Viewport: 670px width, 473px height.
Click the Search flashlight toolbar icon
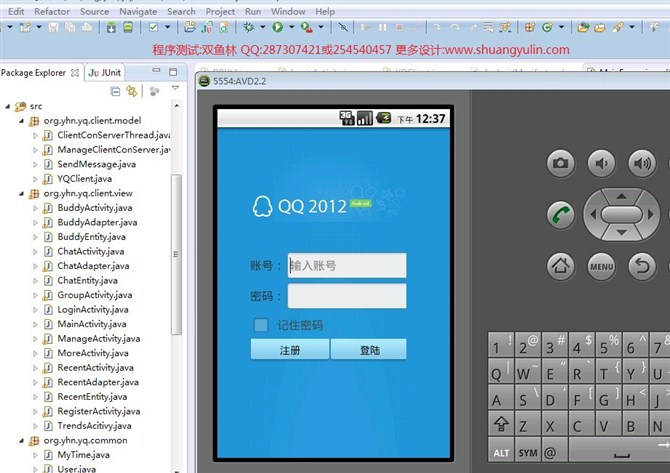617,27
